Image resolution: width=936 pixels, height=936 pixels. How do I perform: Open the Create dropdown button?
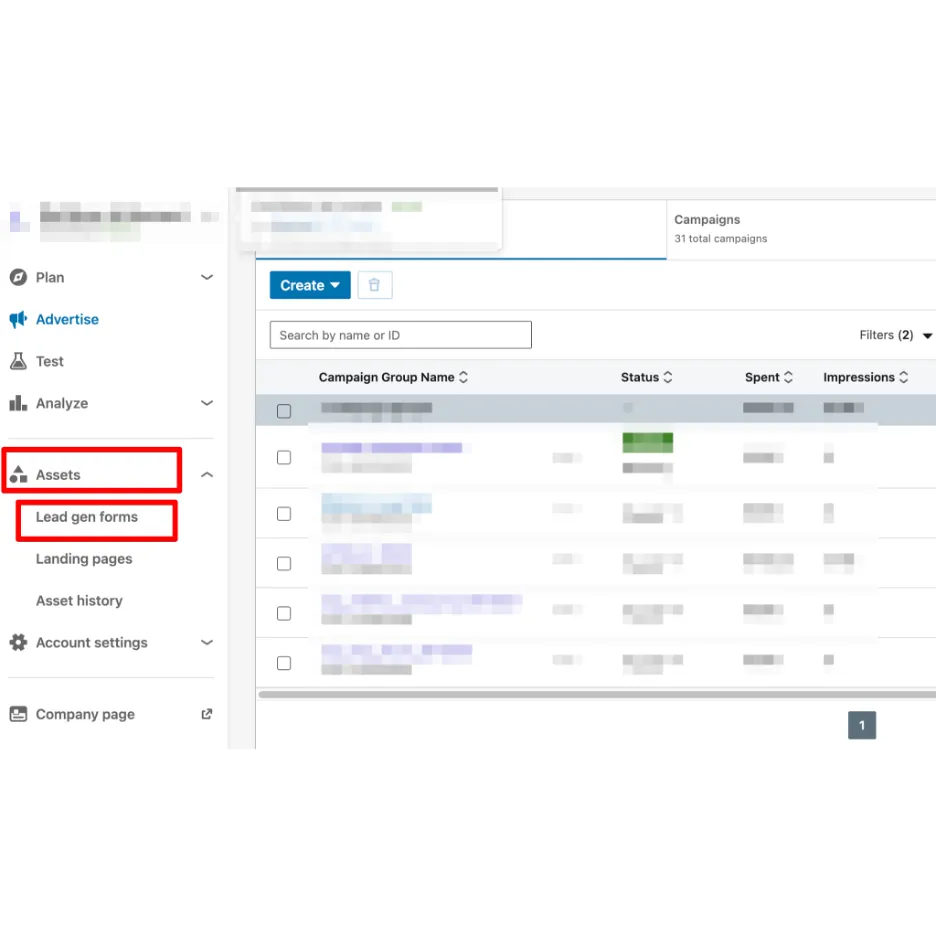pyautogui.click(x=310, y=285)
